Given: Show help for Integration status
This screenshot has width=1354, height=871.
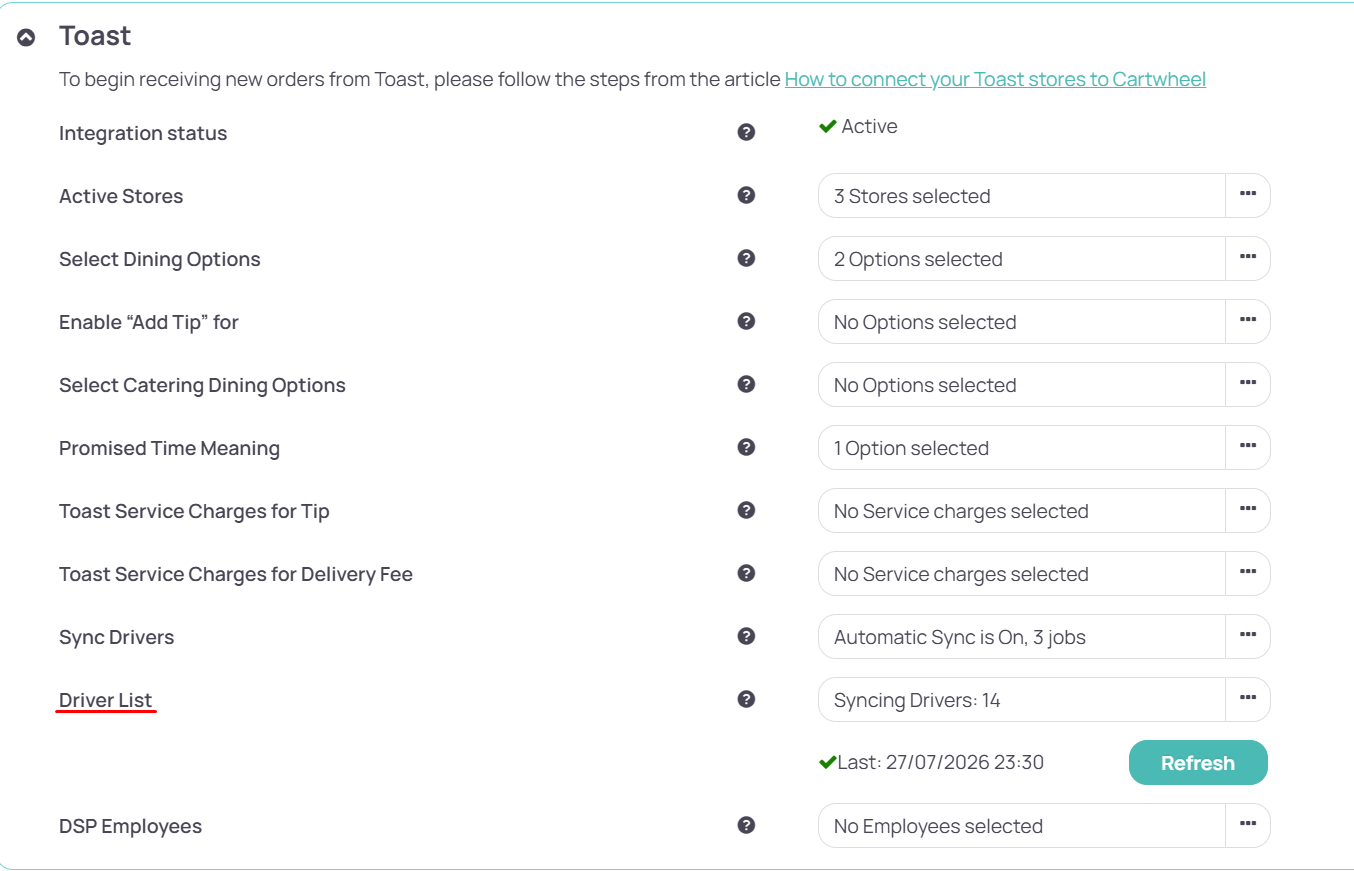Looking at the screenshot, I should point(746,132).
